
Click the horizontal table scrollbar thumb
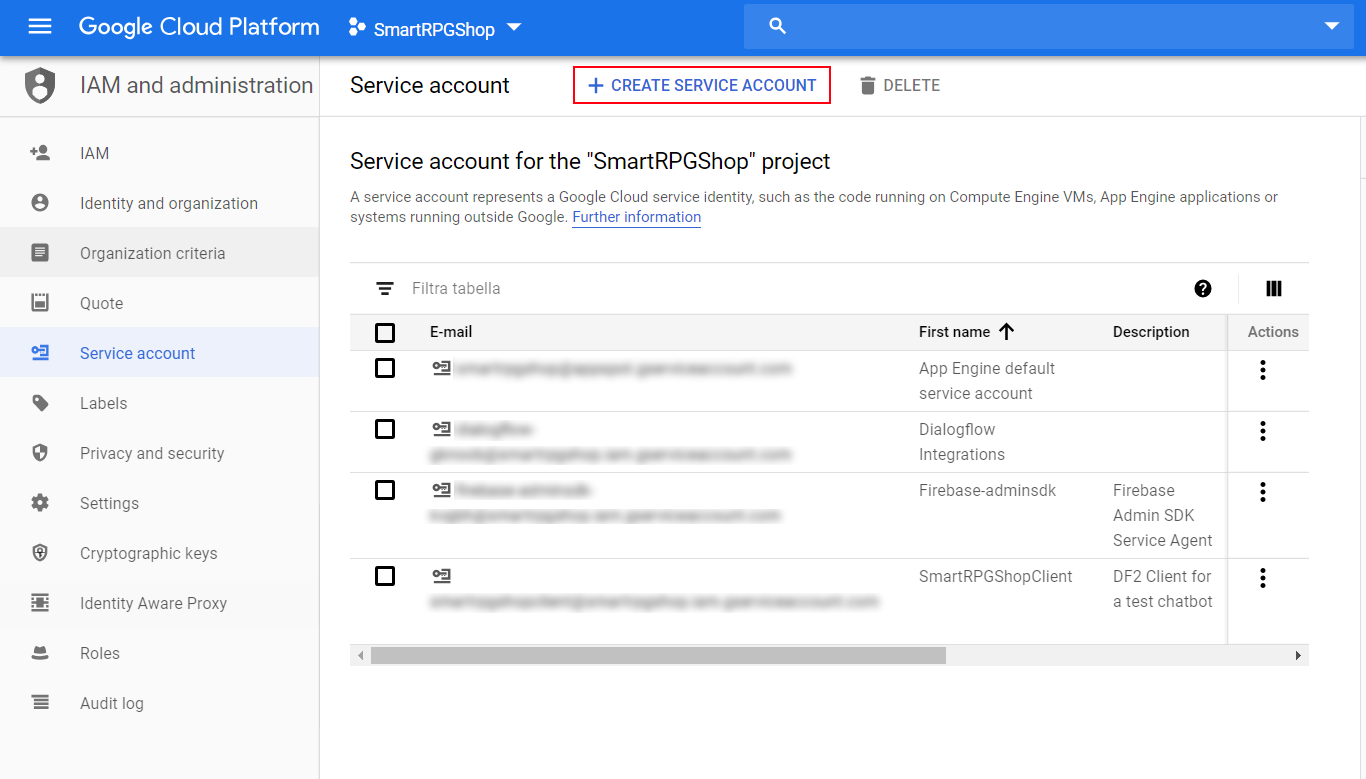658,655
